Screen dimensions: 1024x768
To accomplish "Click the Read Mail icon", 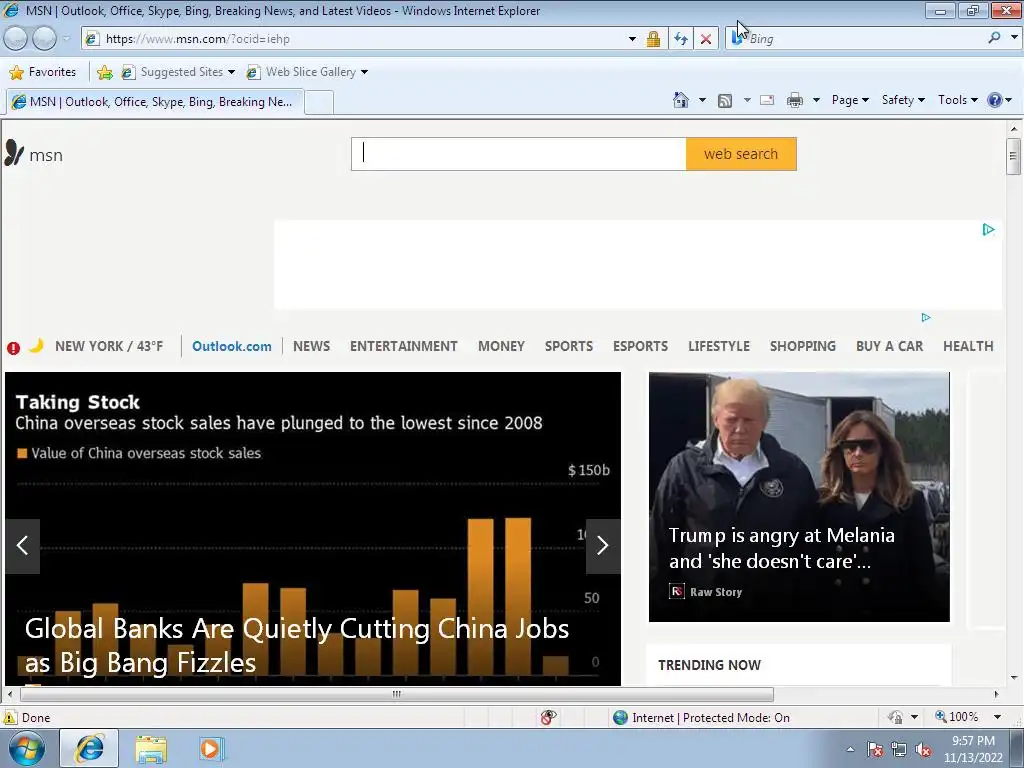I will click(x=767, y=100).
